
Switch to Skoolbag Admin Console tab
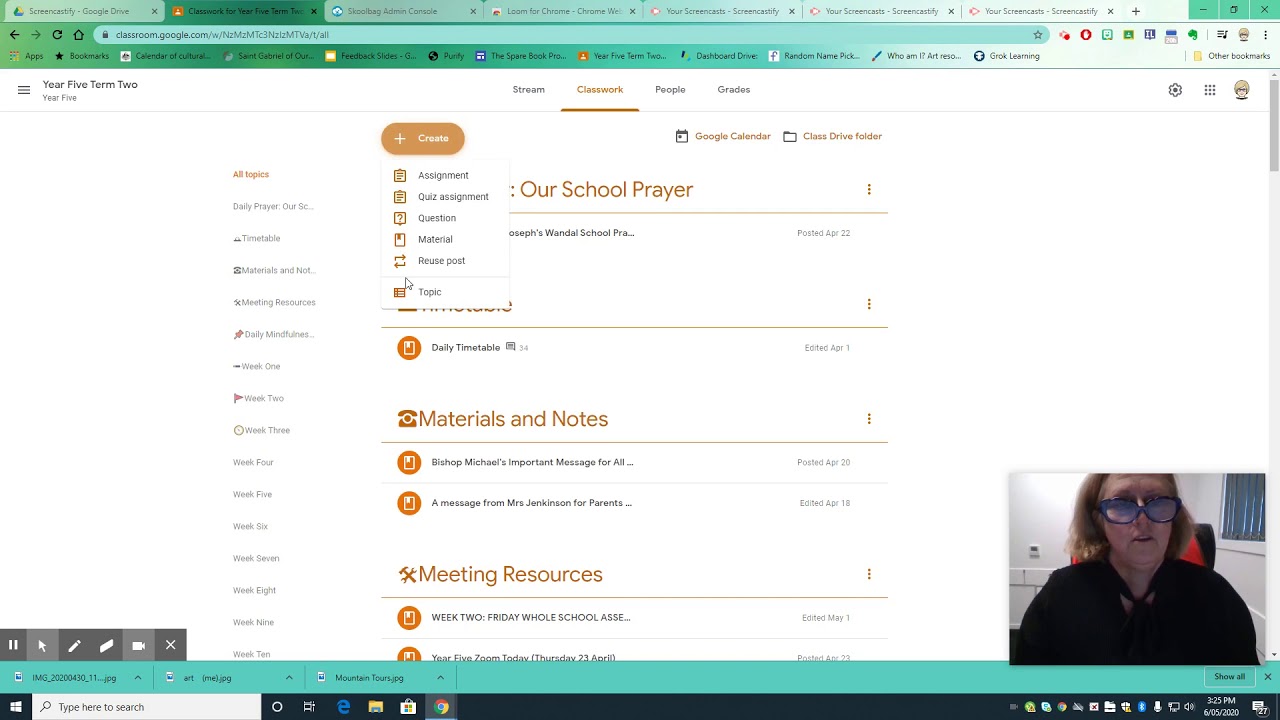tap(402, 11)
